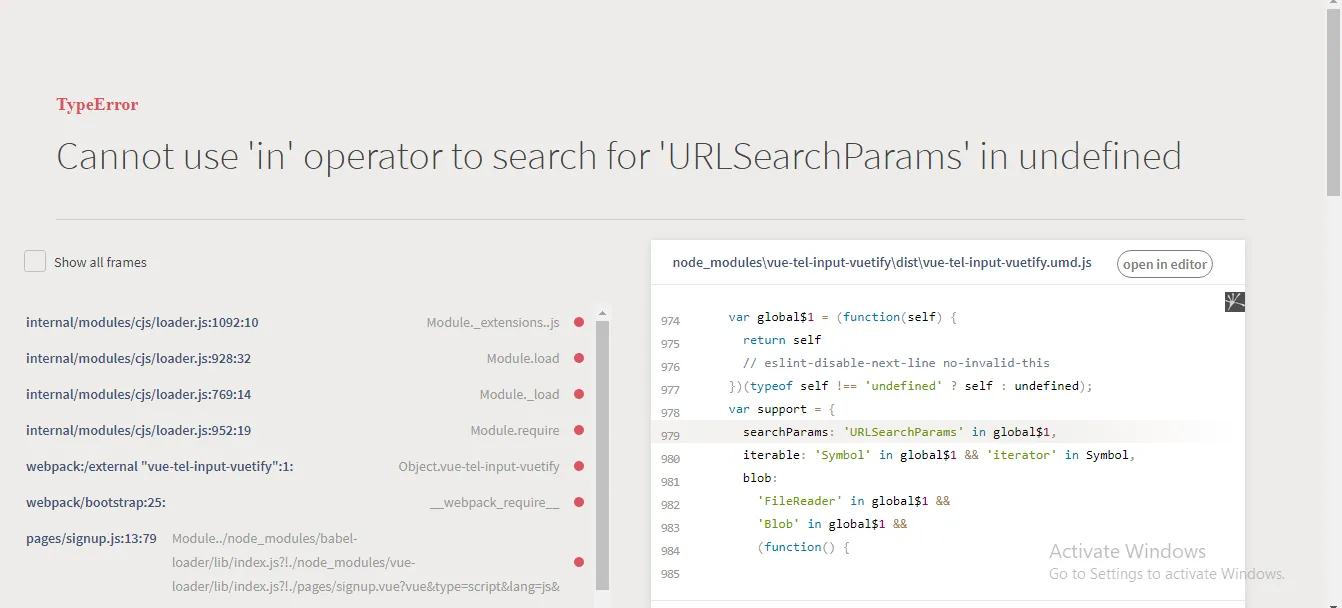Click the red dot beside Module.require

pos(579,430)
